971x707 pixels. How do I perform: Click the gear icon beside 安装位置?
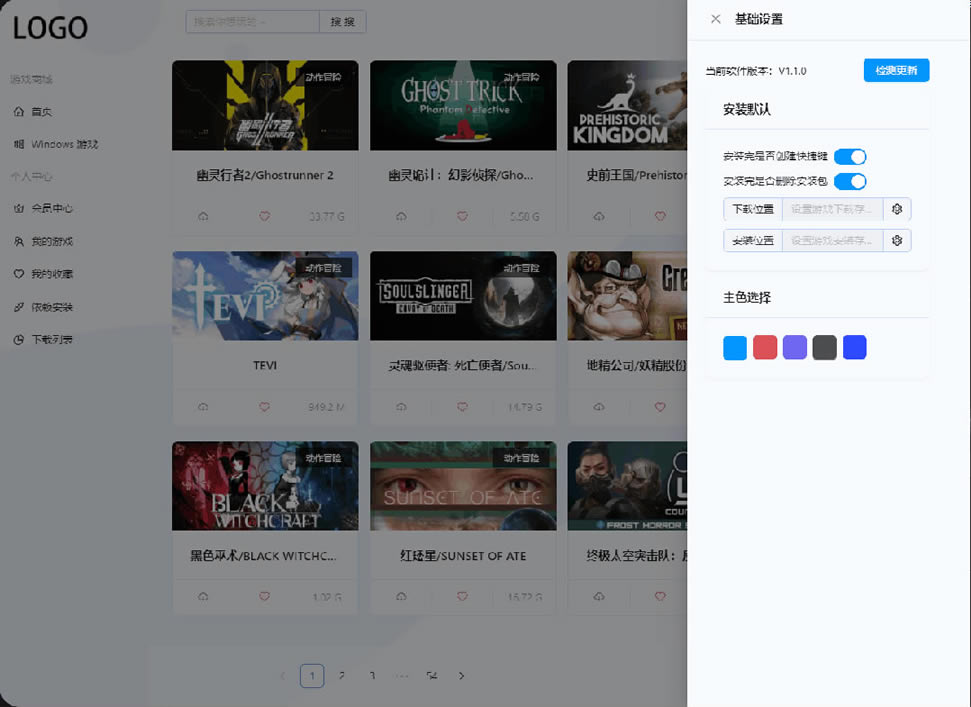897,240
